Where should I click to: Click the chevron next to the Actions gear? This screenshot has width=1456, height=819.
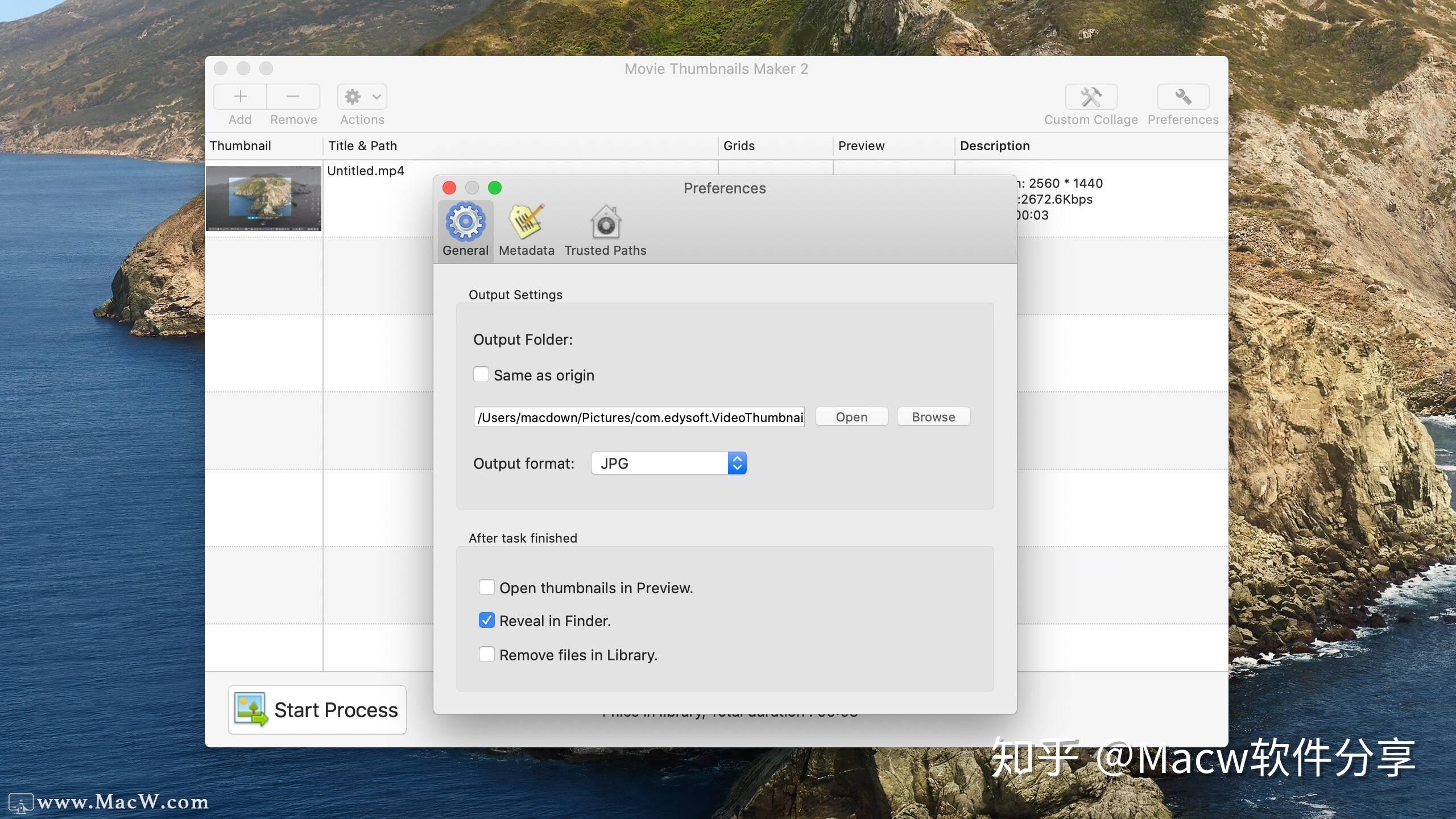coord(375,97)
